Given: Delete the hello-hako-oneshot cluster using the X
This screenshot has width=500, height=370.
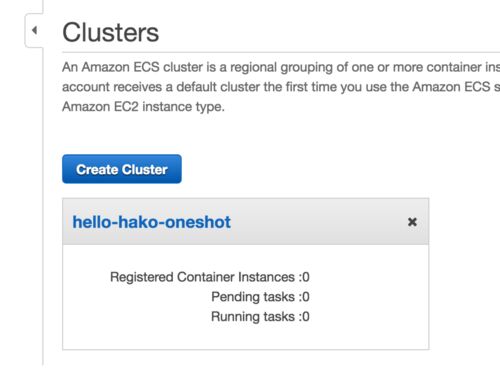Looking at the screenshot, I should 412,222.
